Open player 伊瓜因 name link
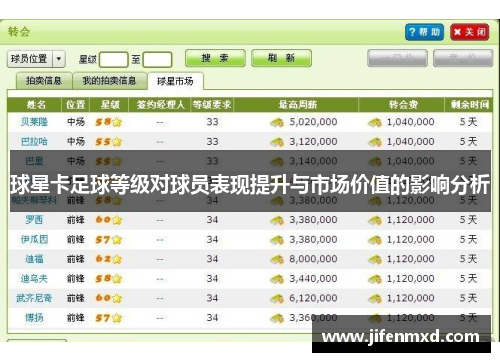This screenshot has width=500, height=362. click(34, 239)
